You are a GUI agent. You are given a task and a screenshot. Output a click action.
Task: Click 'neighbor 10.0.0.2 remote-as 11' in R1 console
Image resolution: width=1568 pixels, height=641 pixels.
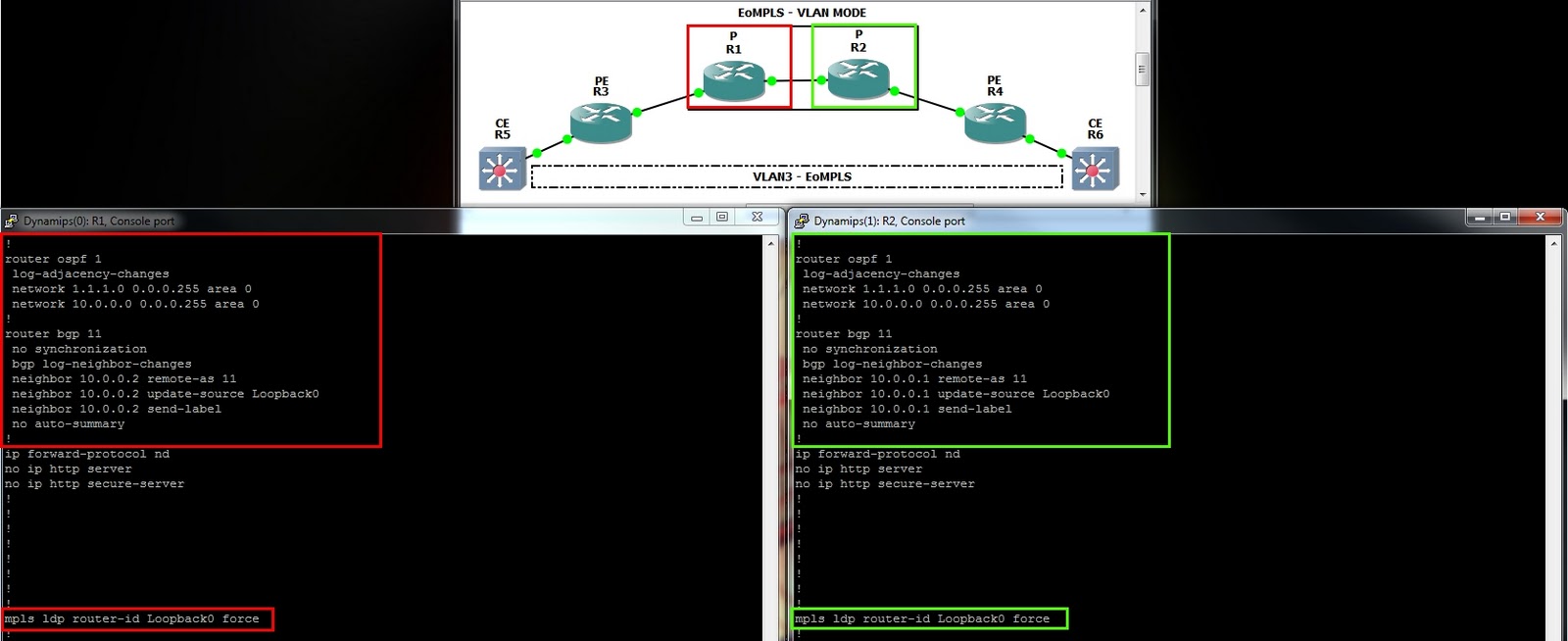[x=124, y=379]
